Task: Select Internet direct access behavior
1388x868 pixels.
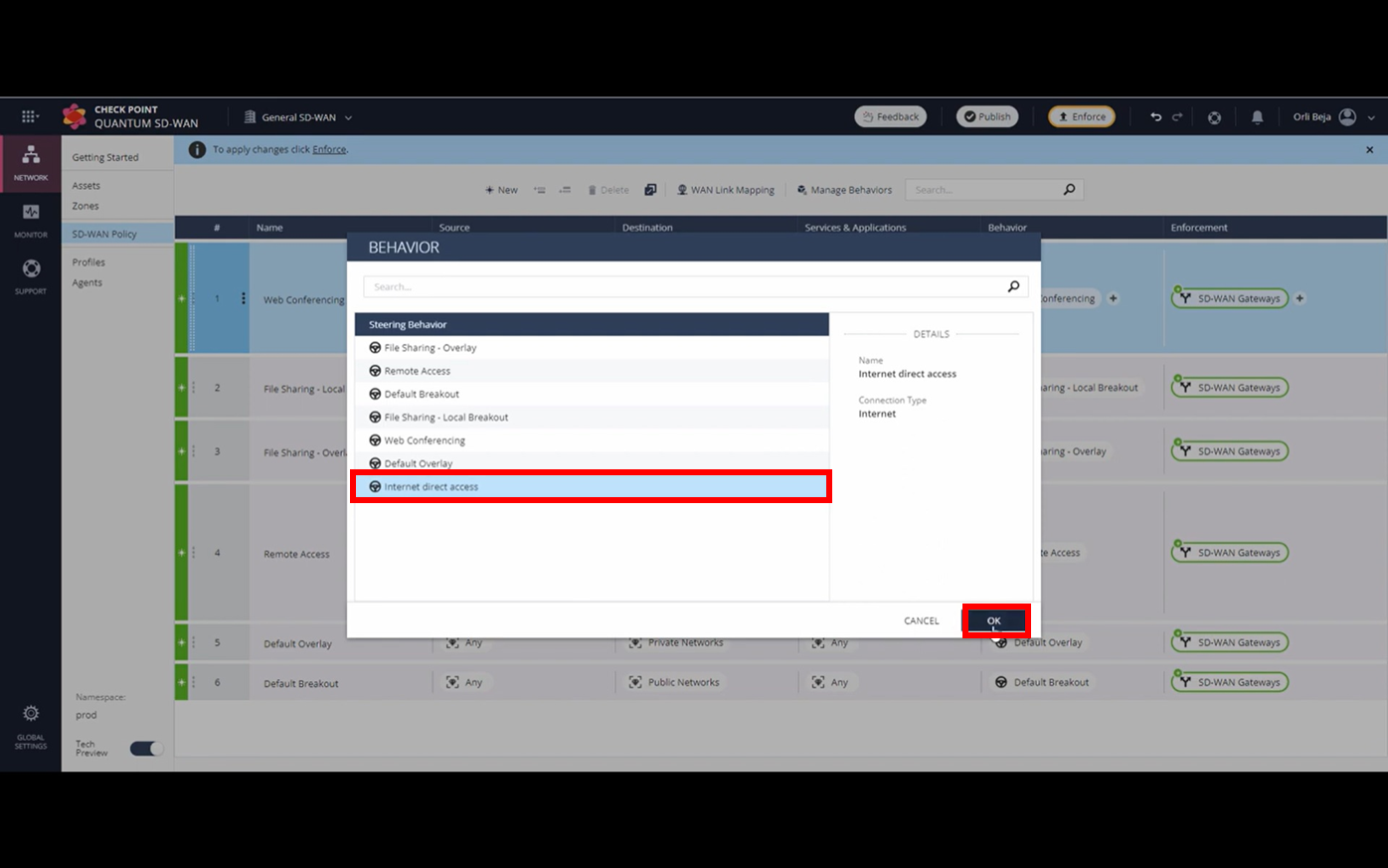Action: (x=592, y=486)
